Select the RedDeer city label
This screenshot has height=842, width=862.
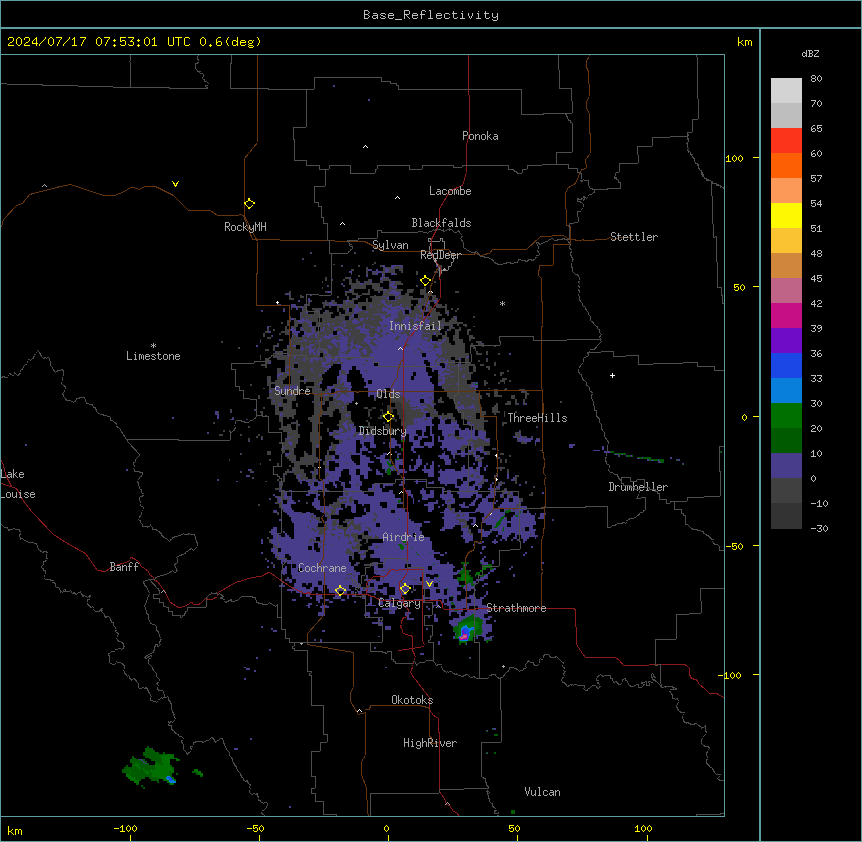coord(440,255)
